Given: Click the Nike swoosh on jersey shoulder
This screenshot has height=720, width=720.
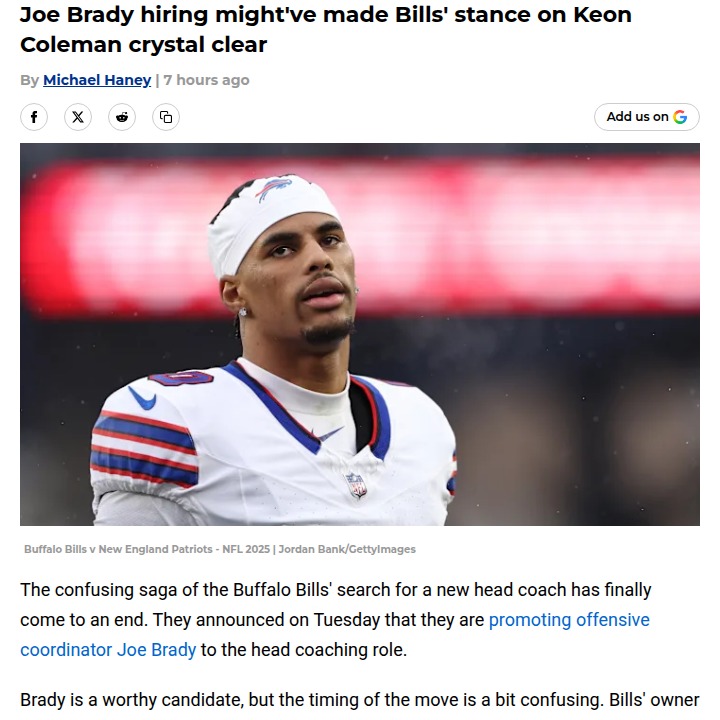Looking at the screenshot, I should [143, 398].
